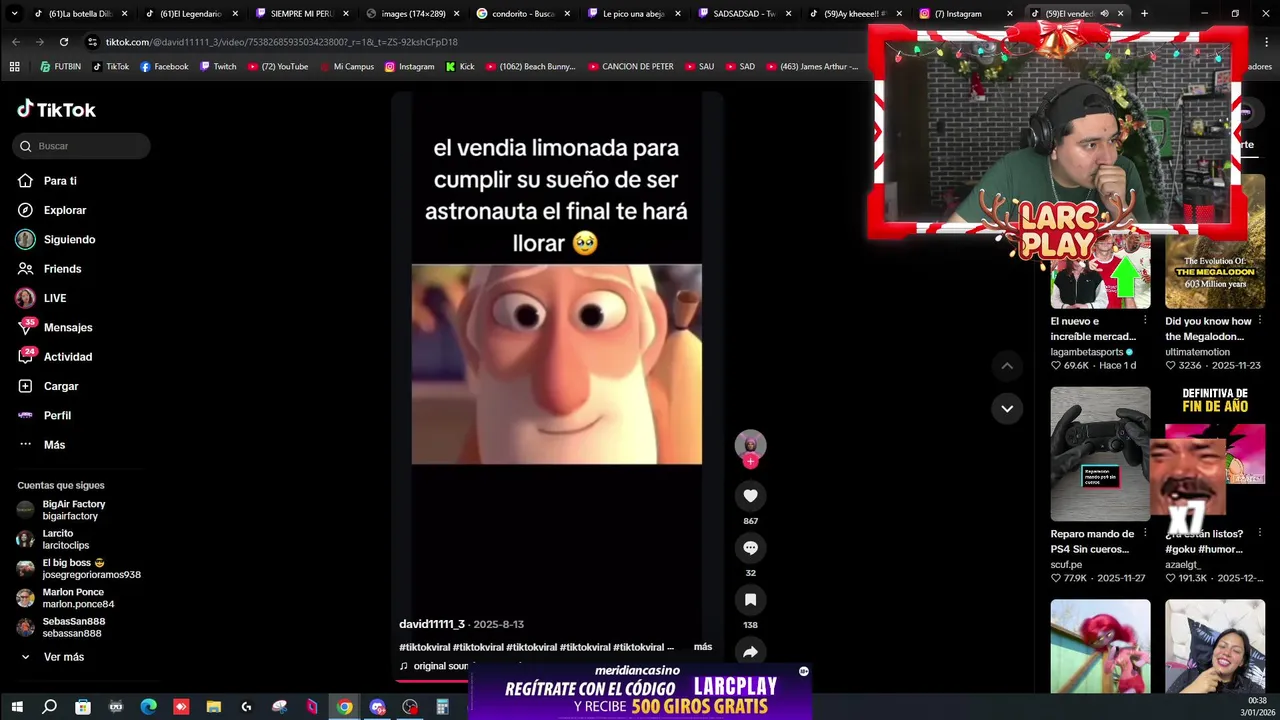Mute the active tab's audio icon
1280x720 pixels.
pyautogui.click(x=1105, y=14)
